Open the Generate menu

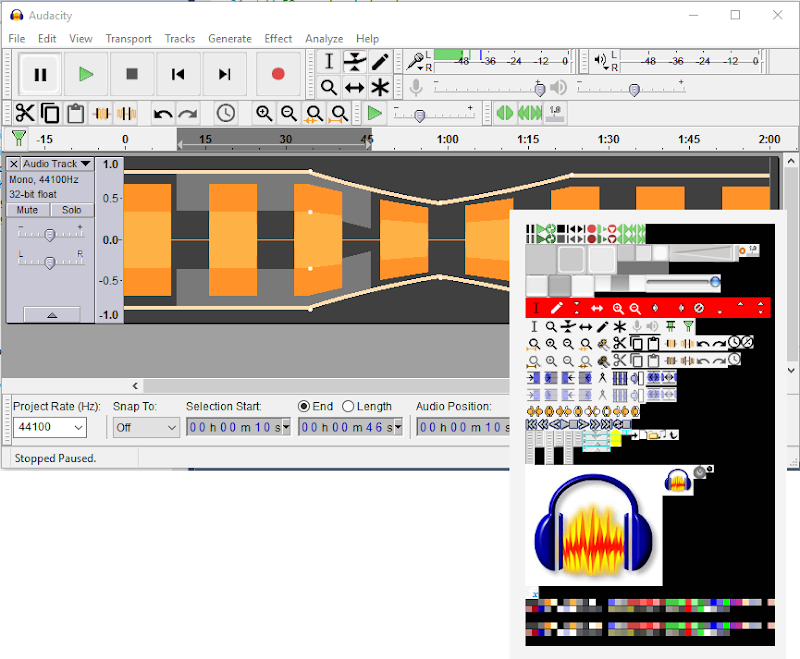(230, 39)
